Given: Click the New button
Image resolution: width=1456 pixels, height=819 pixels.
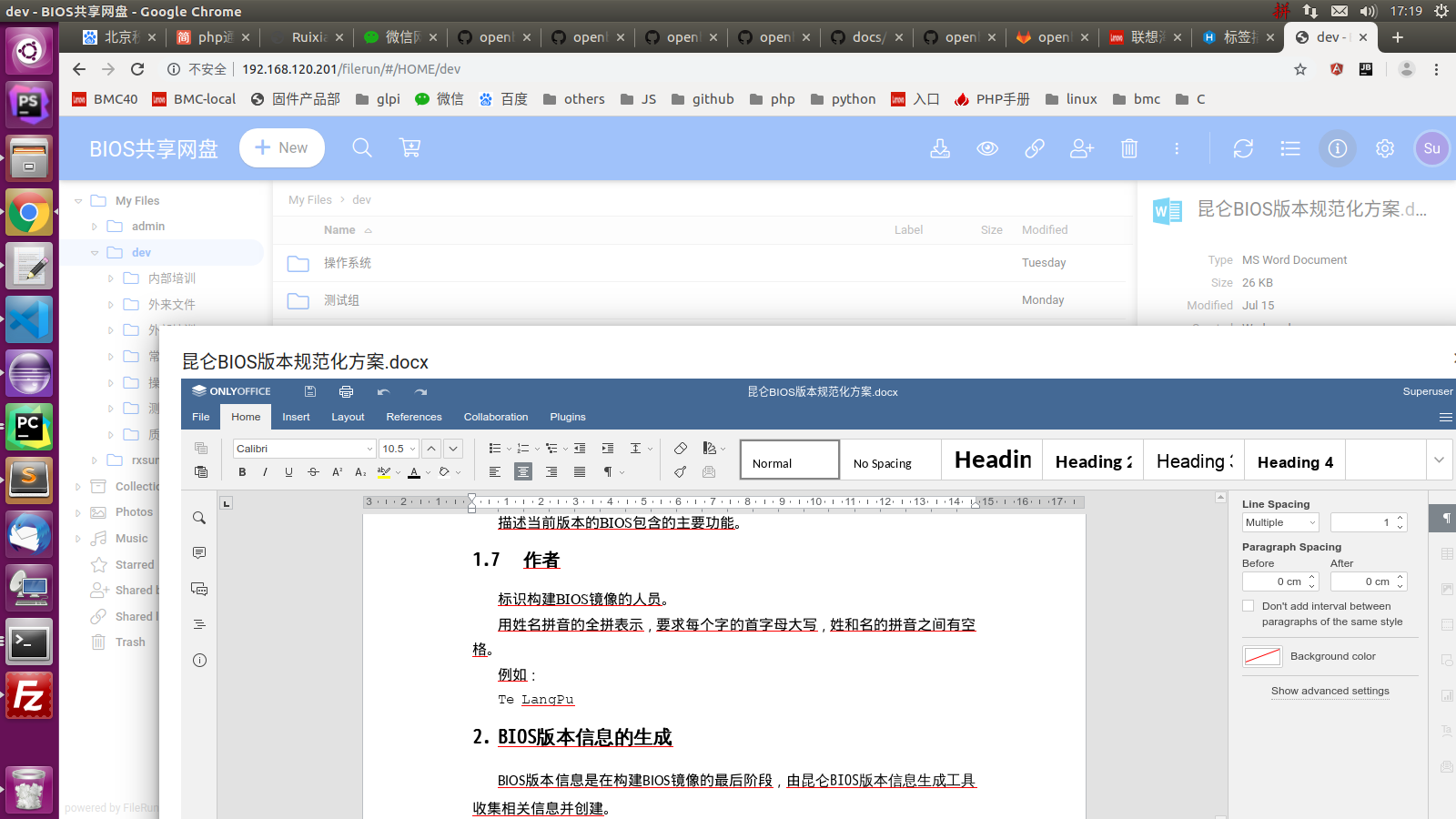Looking at the screenshot, I should click(281, 148).
